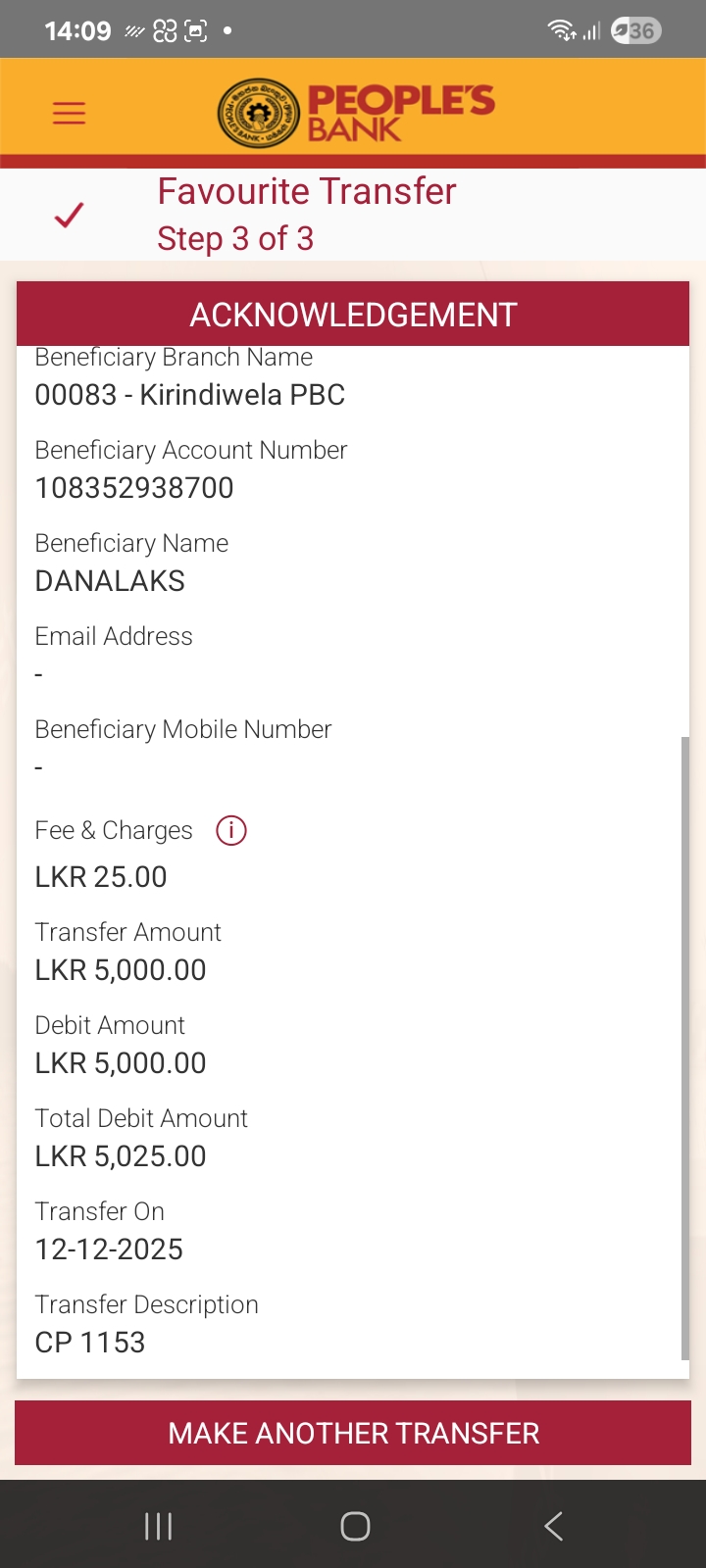Click the acknowledgement panel scrollbar
The height and width of the screenshot is (1568, 706).
(684, 1047)
